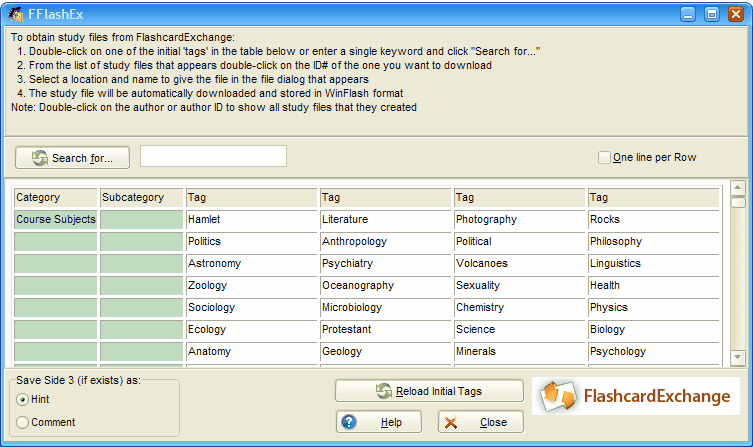
Task: Focus the search keyword input field
Action: point(213,157)
